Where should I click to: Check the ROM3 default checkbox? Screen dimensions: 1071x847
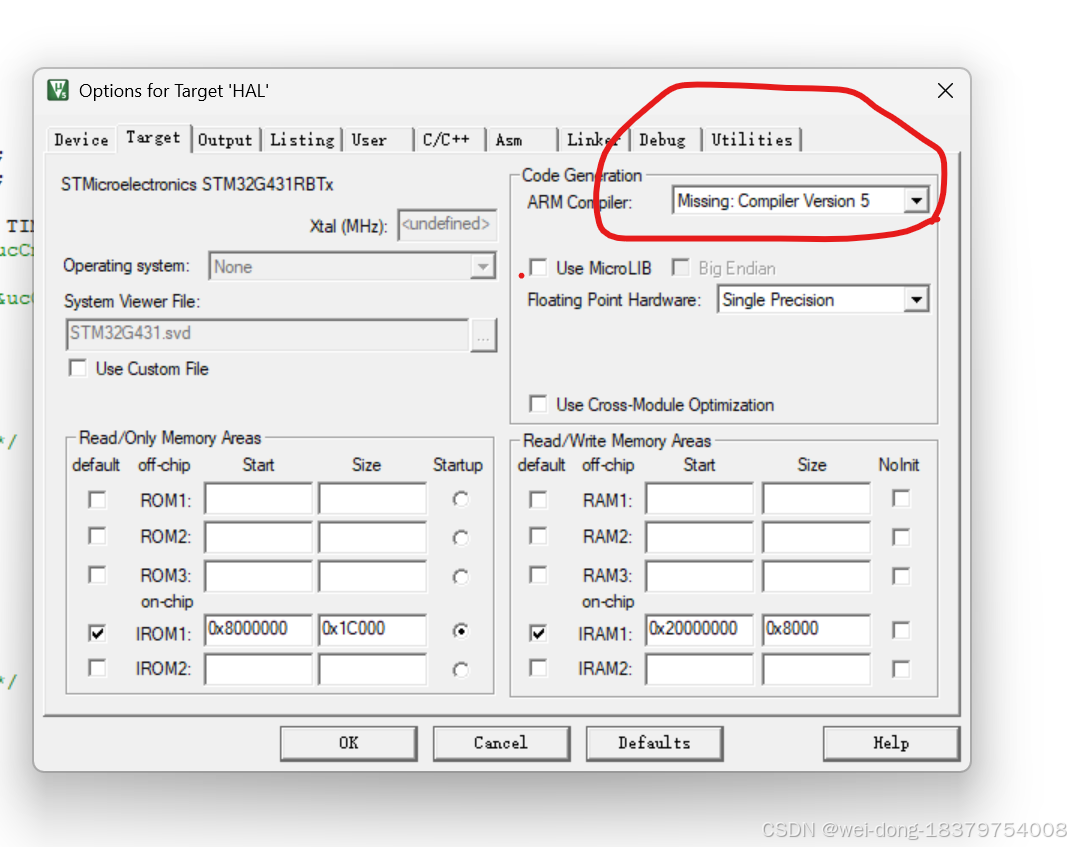click(x=97, y=574)
